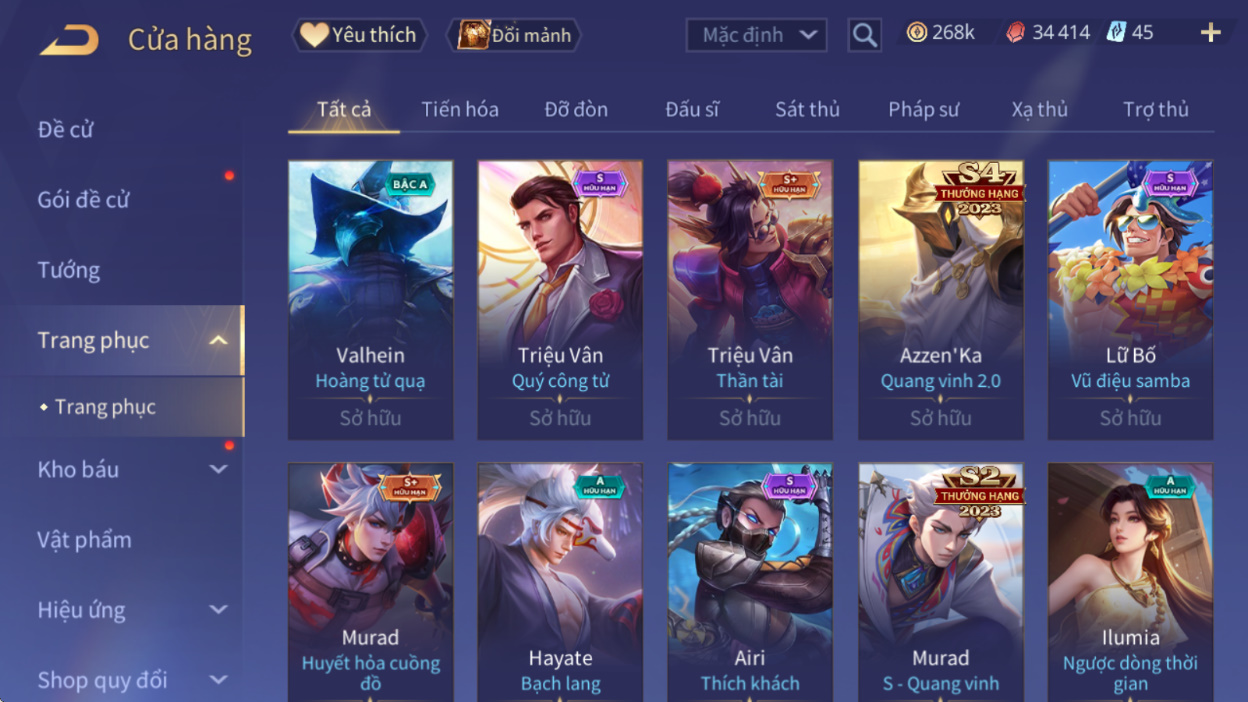
Task: Open search with the magnifier icon
Action: 865,36
